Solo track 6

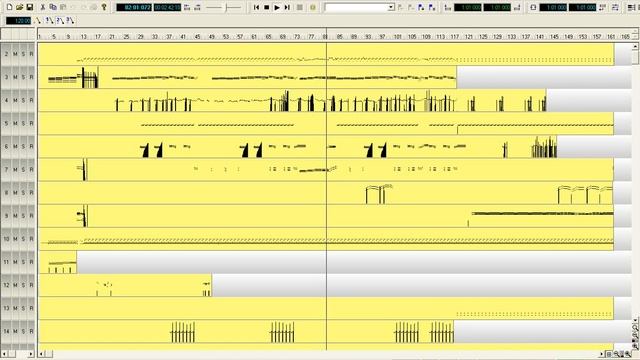(23, 146)
